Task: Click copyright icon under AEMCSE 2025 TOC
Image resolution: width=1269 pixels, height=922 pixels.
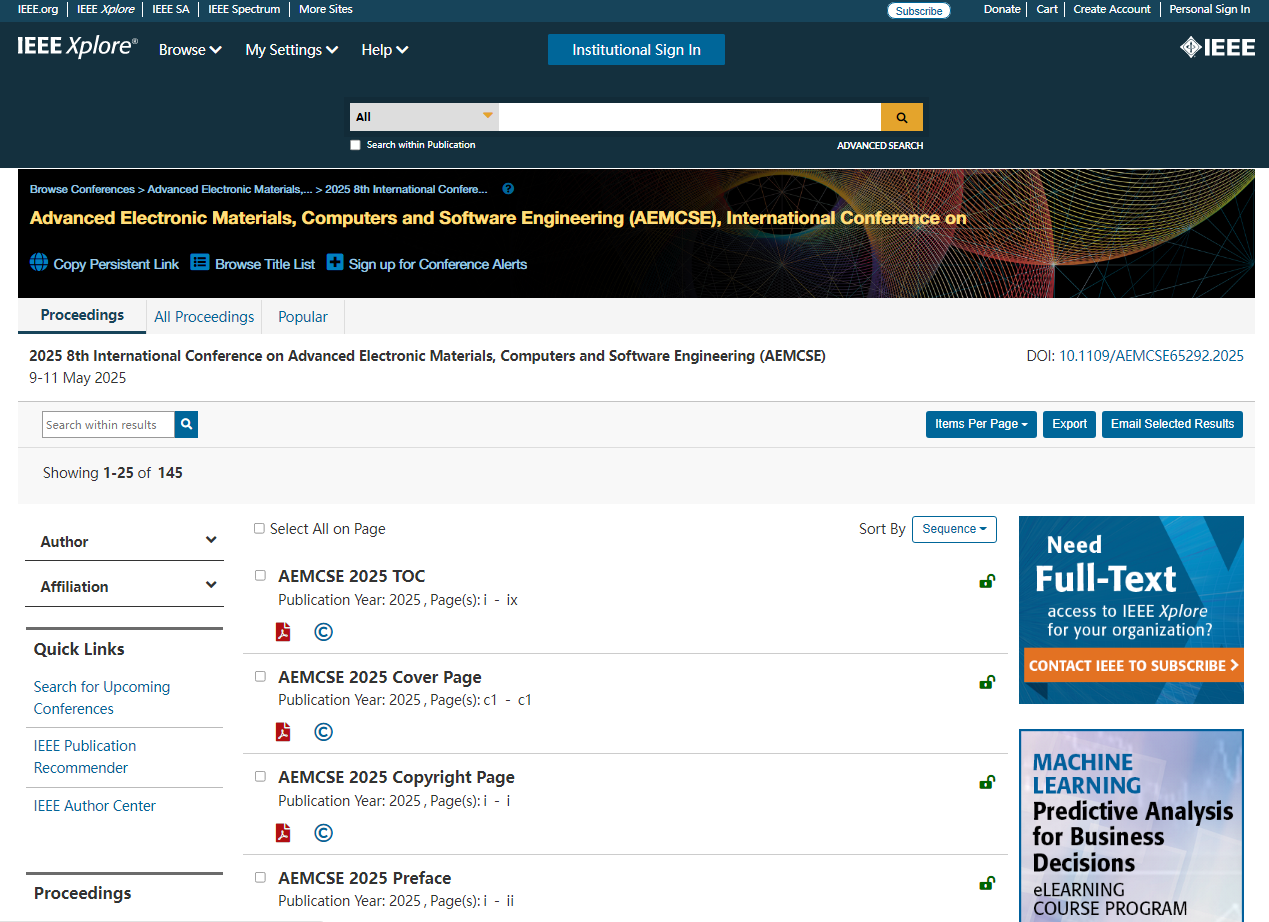Action: tap(323, 632)
